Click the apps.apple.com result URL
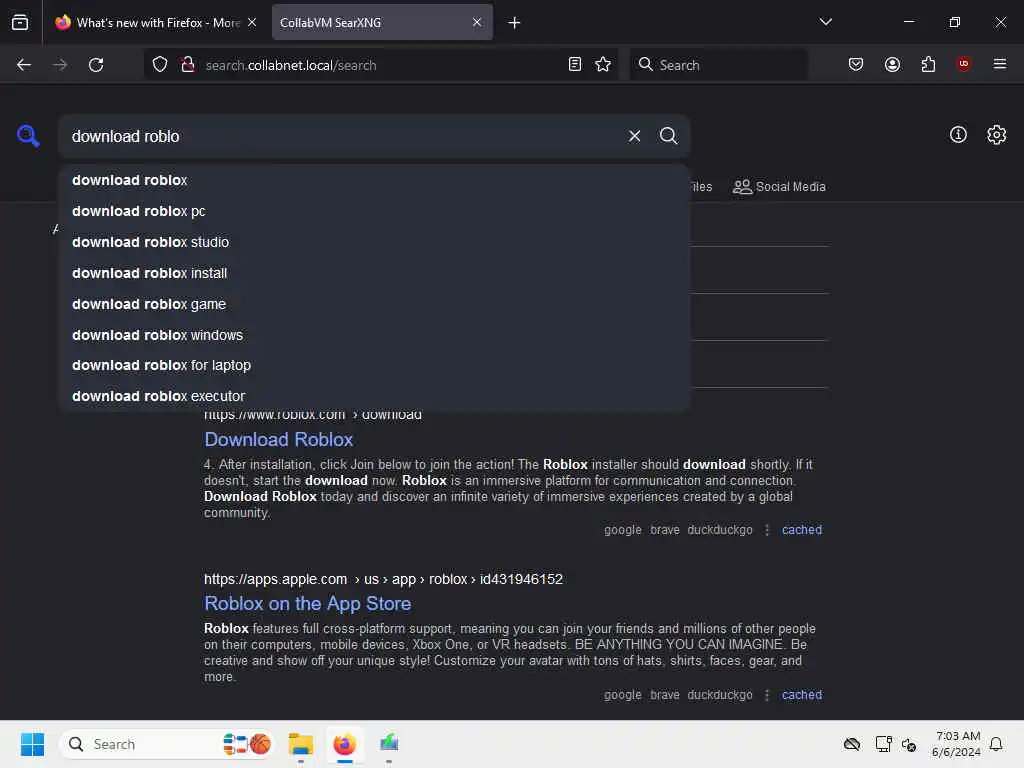This screenshot has width=1024, height=768. [383, 579]
